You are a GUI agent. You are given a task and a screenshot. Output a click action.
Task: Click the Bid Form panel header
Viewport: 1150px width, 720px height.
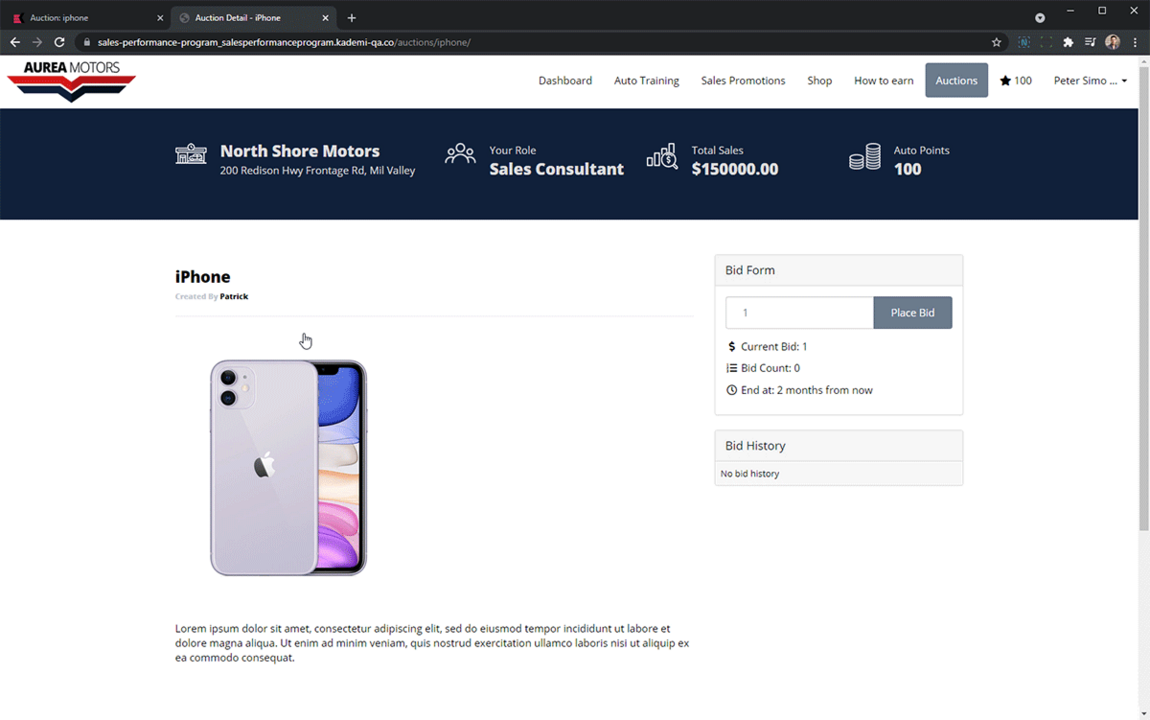(x=838, y=271)
